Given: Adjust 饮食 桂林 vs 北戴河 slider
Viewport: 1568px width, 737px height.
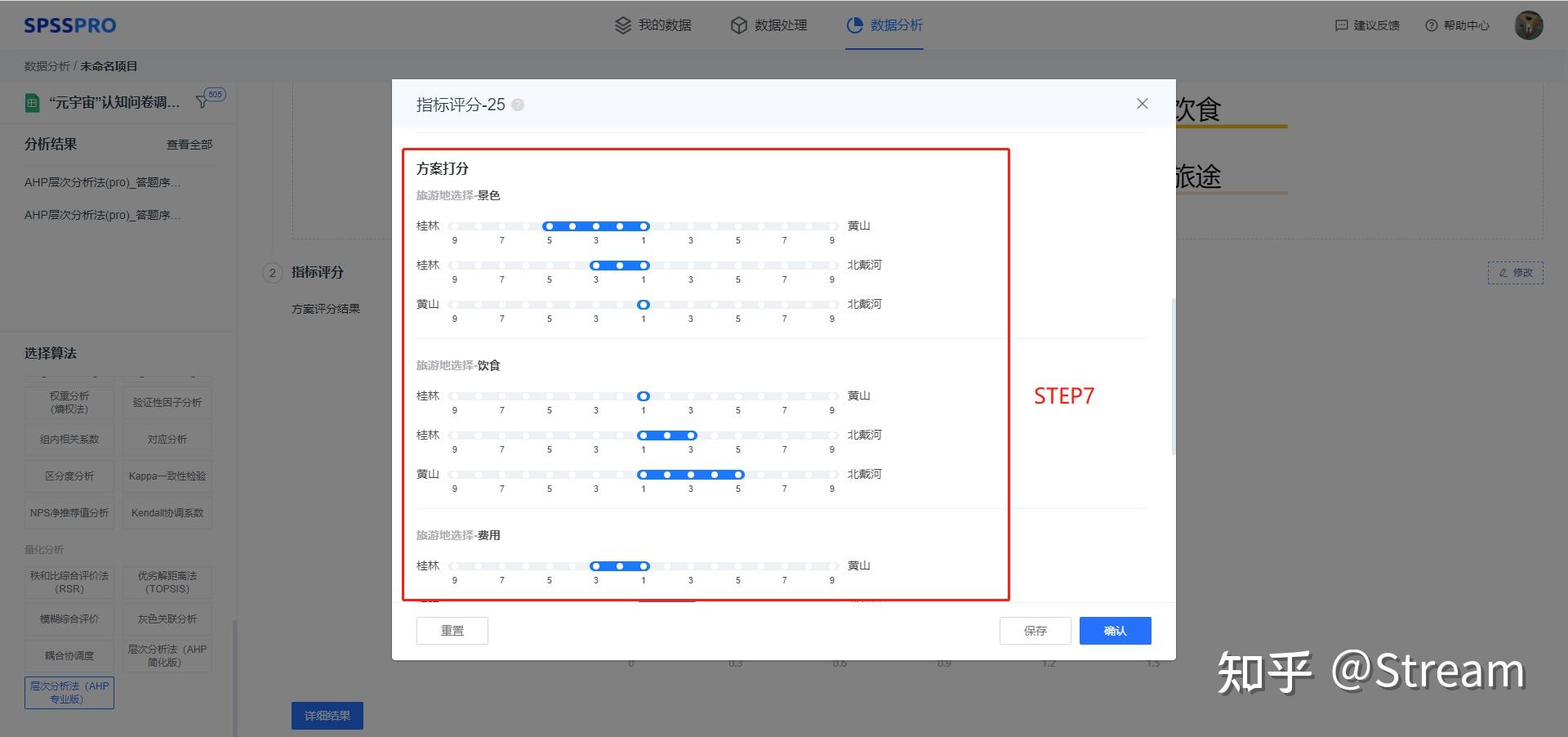Looking at the screenshot, I should click(644, 435).
